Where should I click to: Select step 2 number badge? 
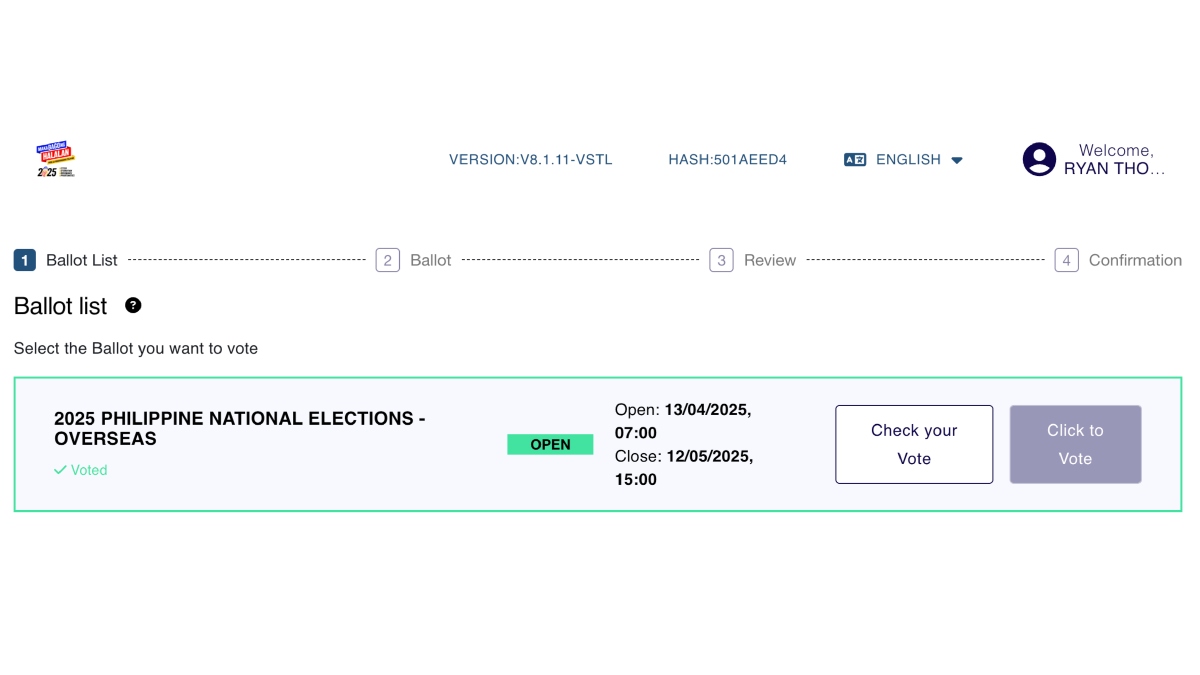[x=387, y=260]
